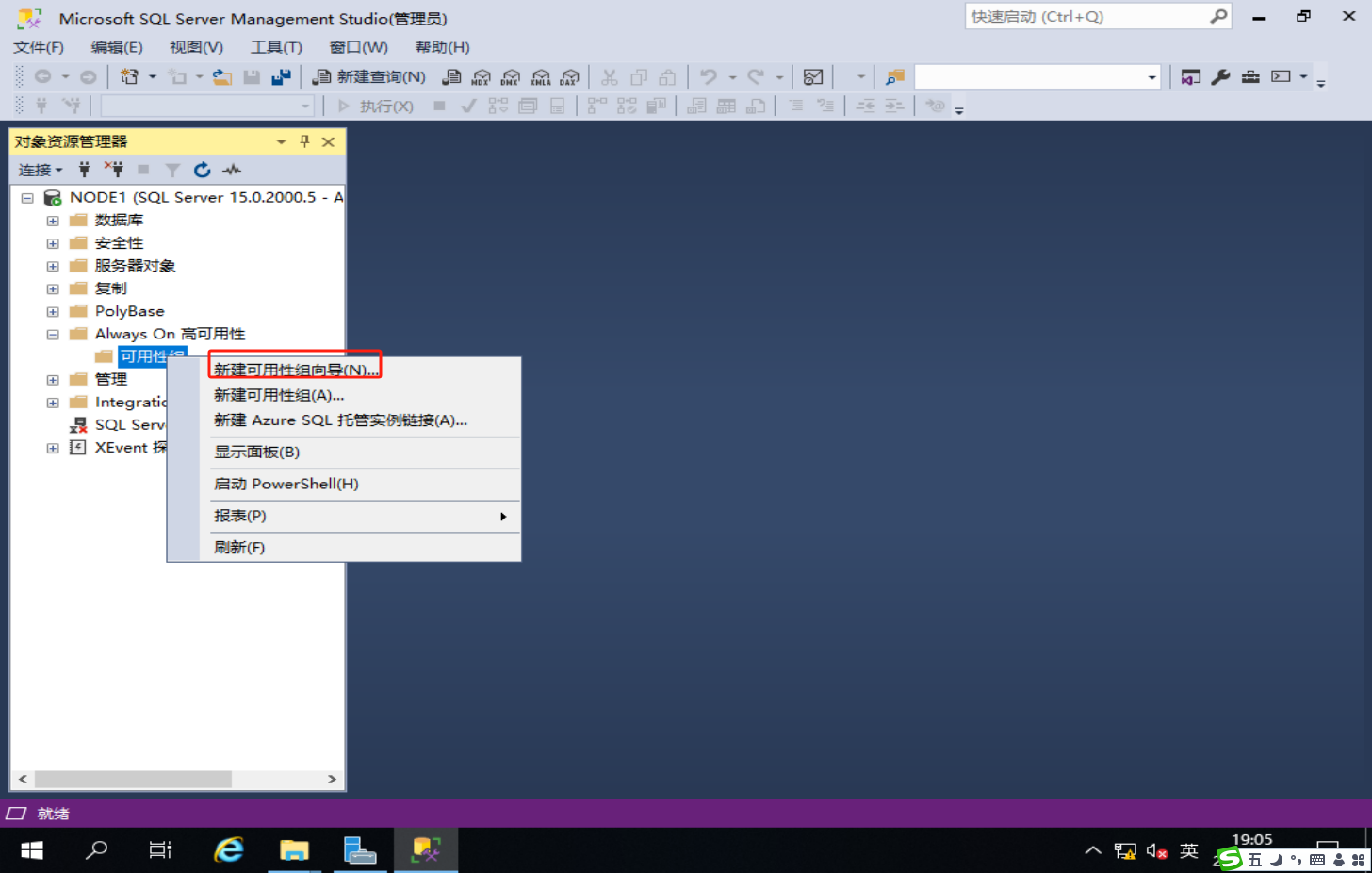Expand the 管理 node
The image size is (1372, 873).
(x=53, y=380)
